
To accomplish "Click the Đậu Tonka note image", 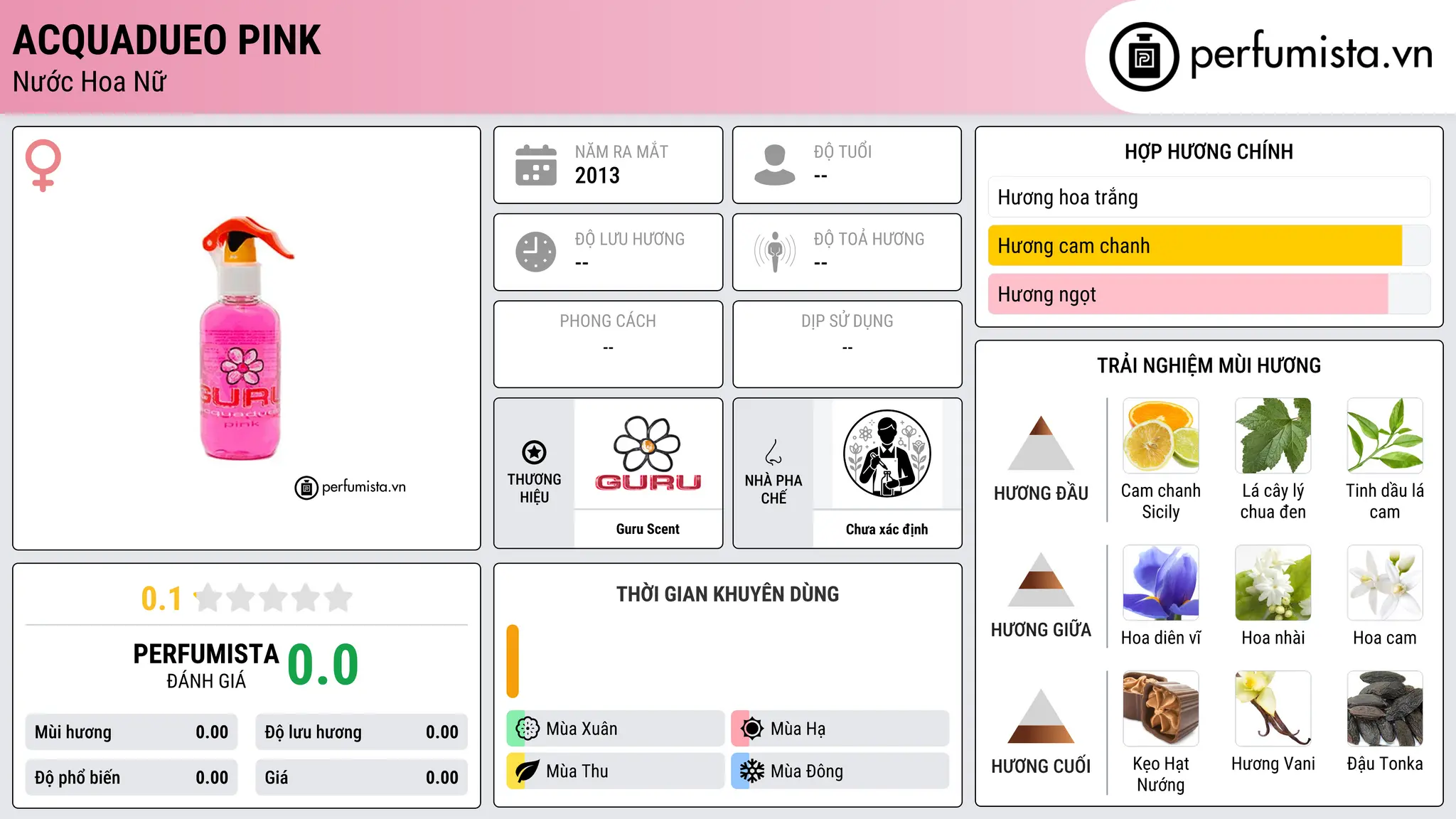I will click(x=1385, y=709).
